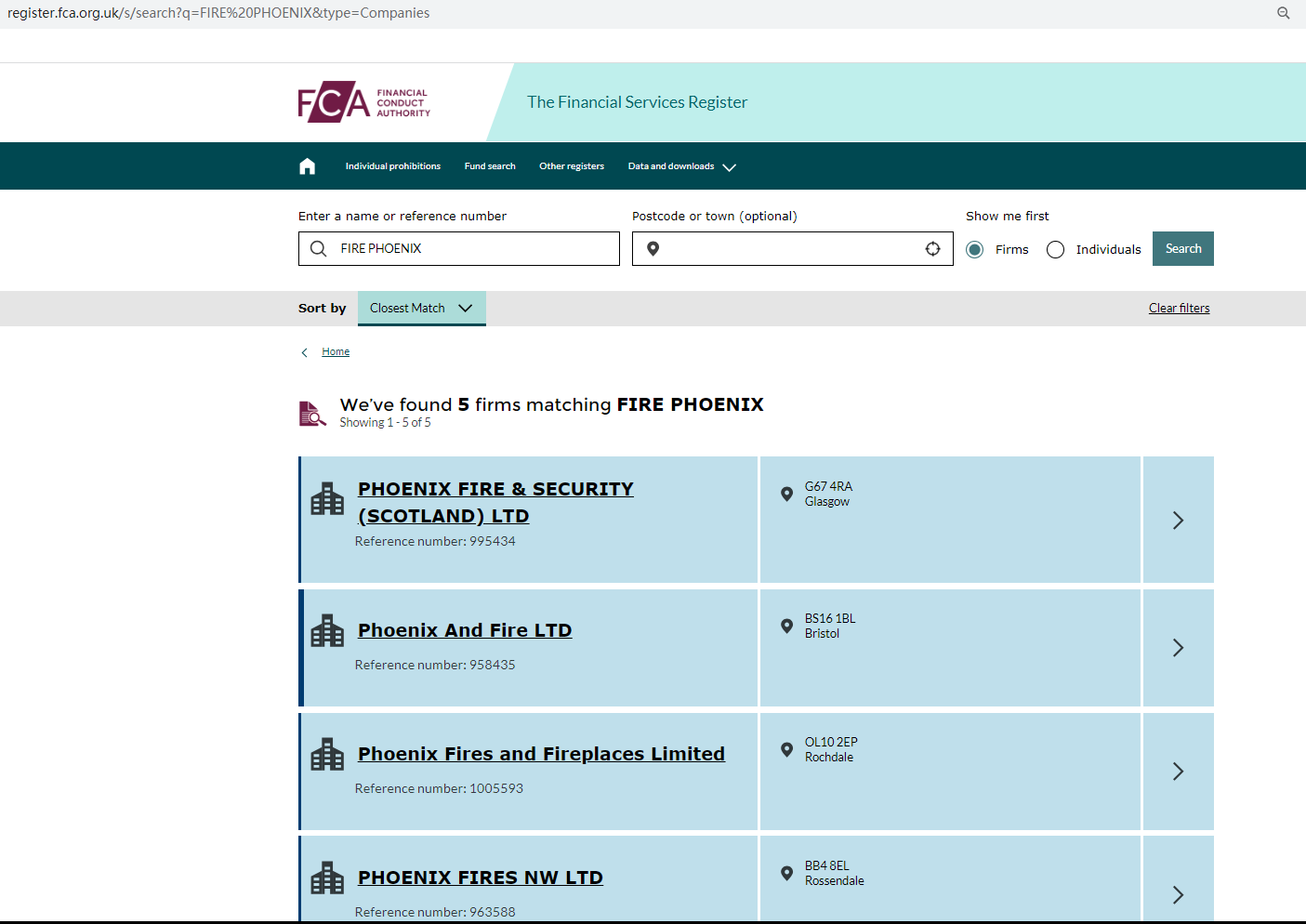Go to the home page via house icon
The height and width of the screenshot is (924, 1306).
tap(308, 166)
